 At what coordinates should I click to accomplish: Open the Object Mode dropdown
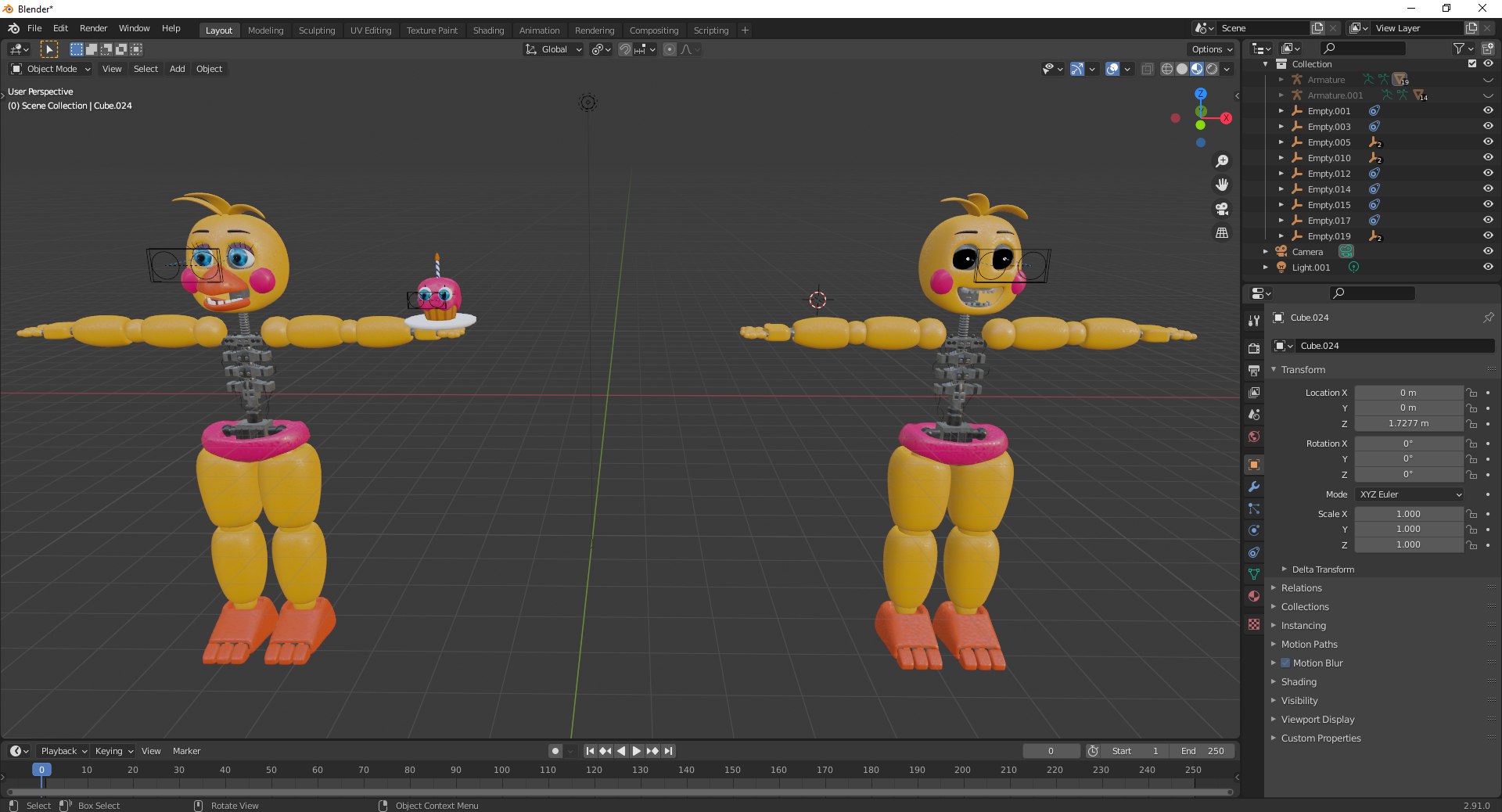[51, 69]
